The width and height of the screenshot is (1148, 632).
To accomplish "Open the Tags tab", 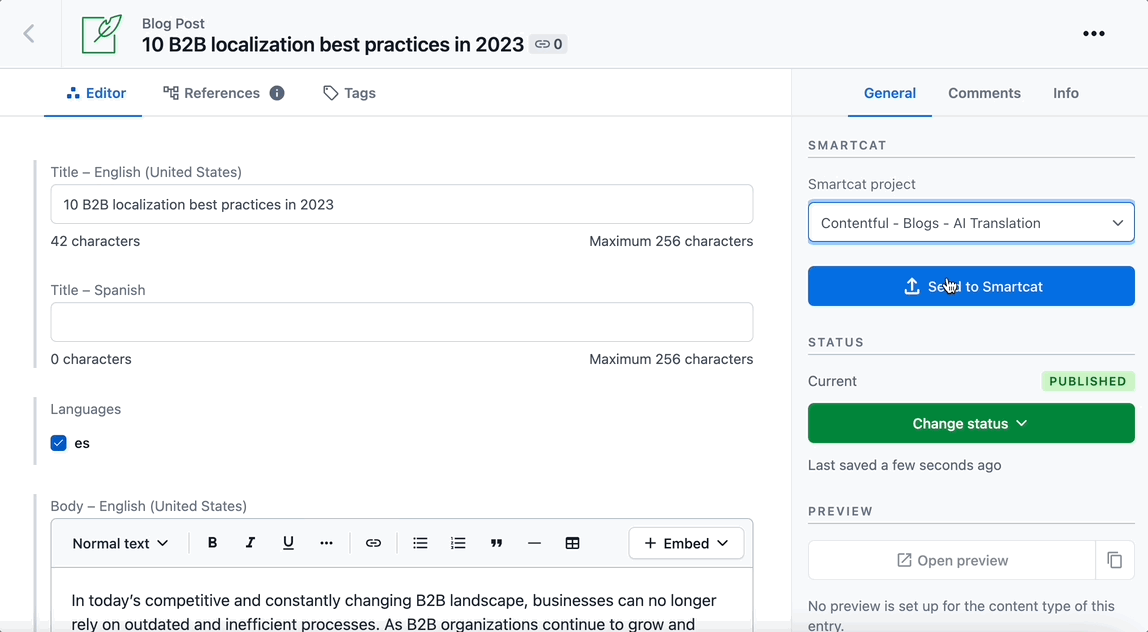I will pos(349,93).
